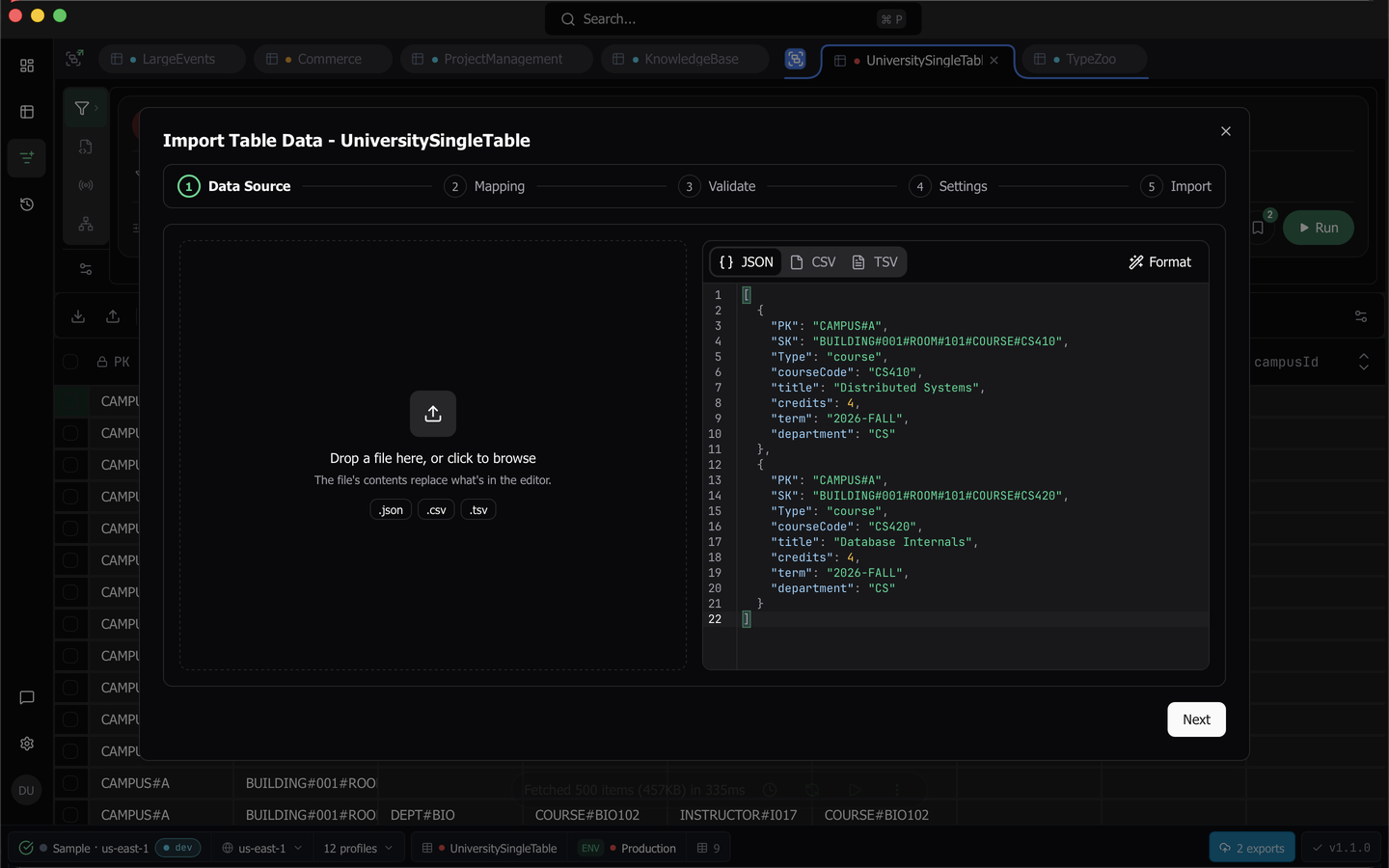
Task: Select the broadcast stream tool icon
Action: click(86, 185)
